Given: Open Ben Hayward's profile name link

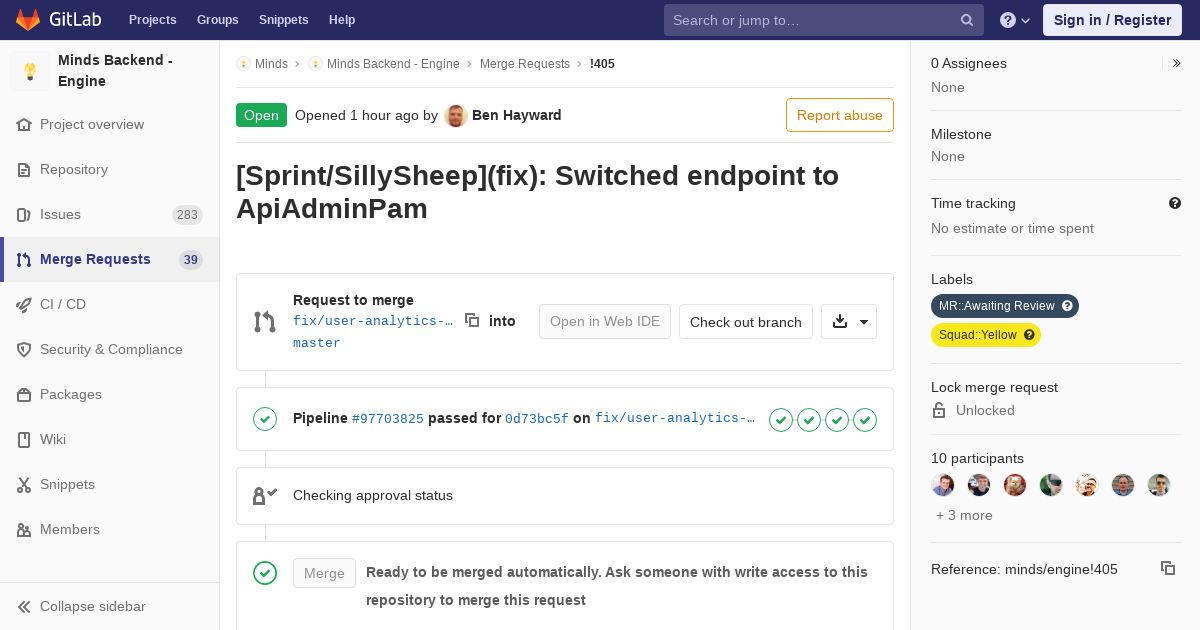Looking at the screenshot, I should pyautogui.click(x=517, y=115).
